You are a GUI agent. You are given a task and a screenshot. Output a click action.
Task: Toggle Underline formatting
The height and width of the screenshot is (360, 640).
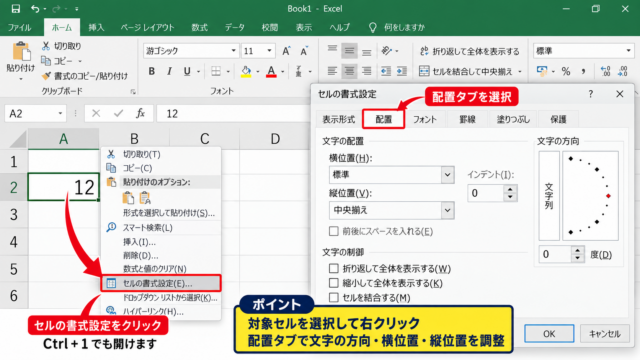pos(187,71)
